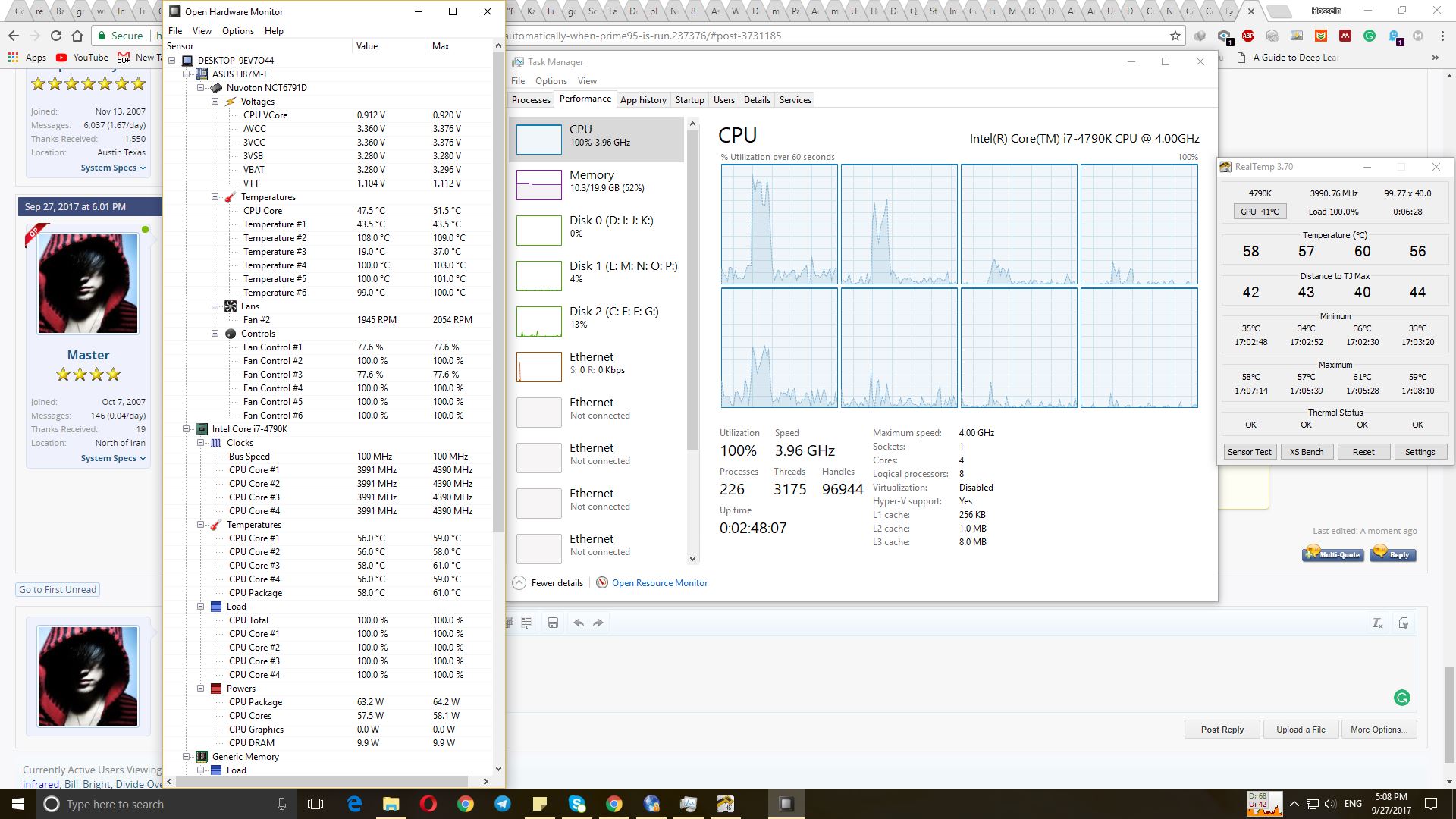Open Task Manager Options menu
Viewport: 1456px width, 819px height.
(x=551, y=81)
